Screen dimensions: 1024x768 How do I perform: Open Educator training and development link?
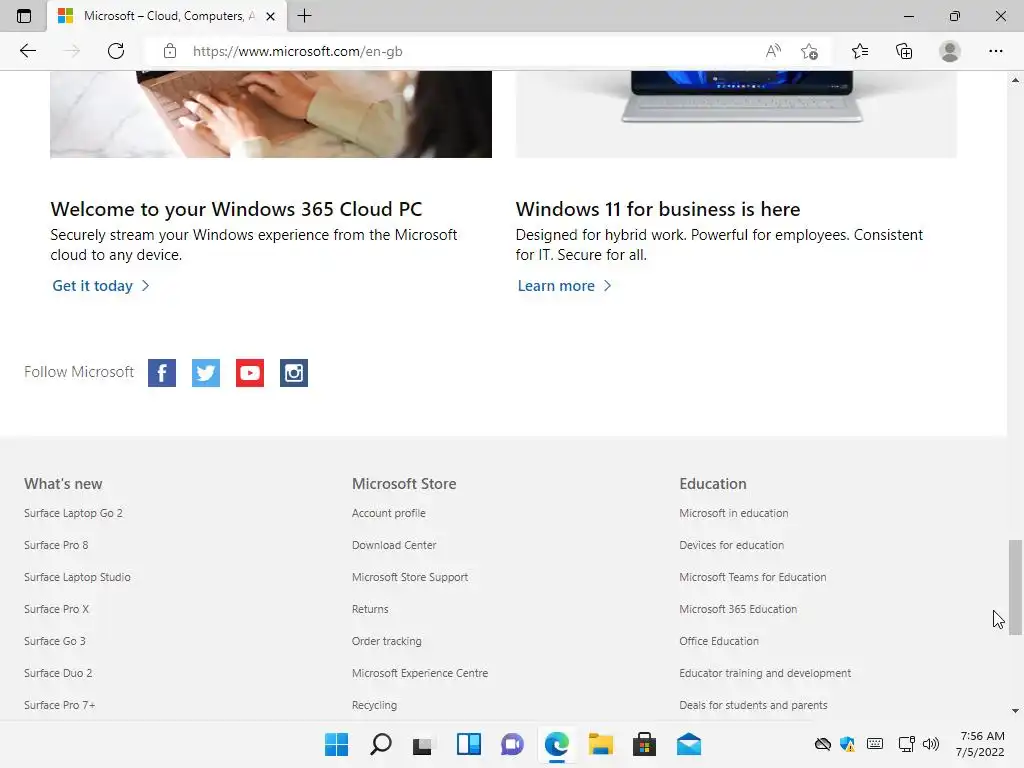coord(765,673)
